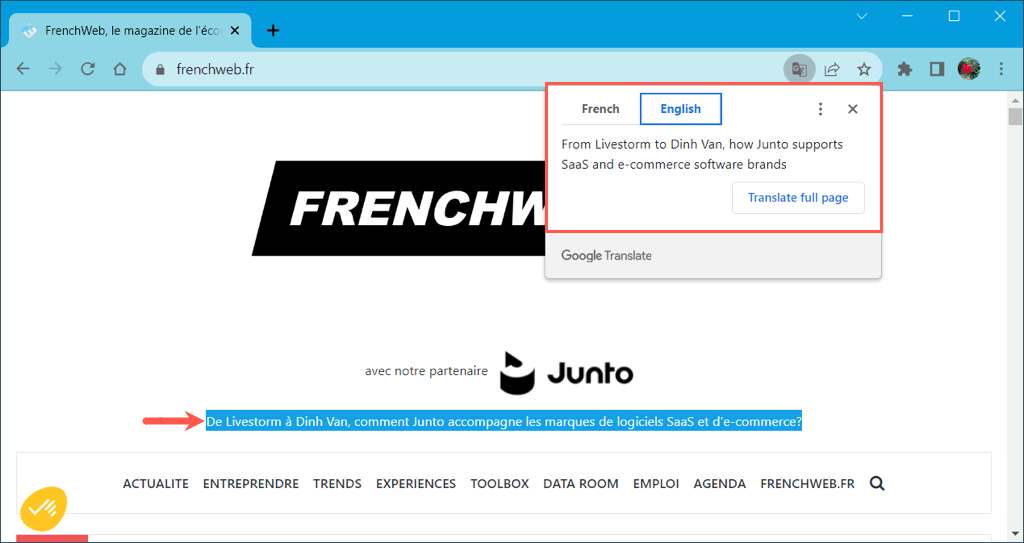Go to the Home page icon
The height and width of the screenshot is (543, 1024).
[x=120, y=69]
